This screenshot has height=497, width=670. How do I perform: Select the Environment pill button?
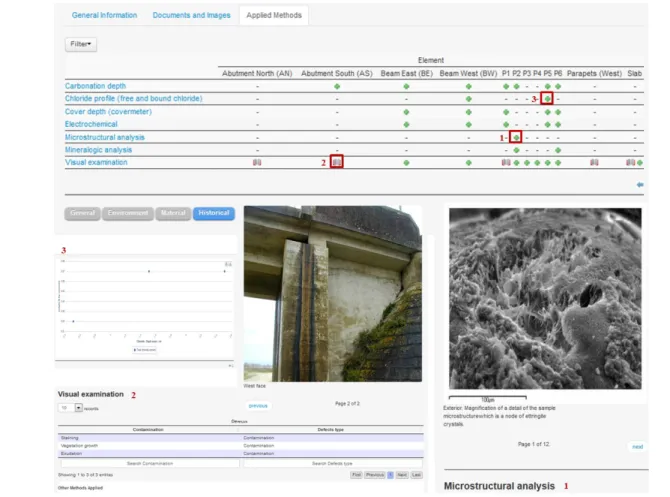tap(128, 213)
